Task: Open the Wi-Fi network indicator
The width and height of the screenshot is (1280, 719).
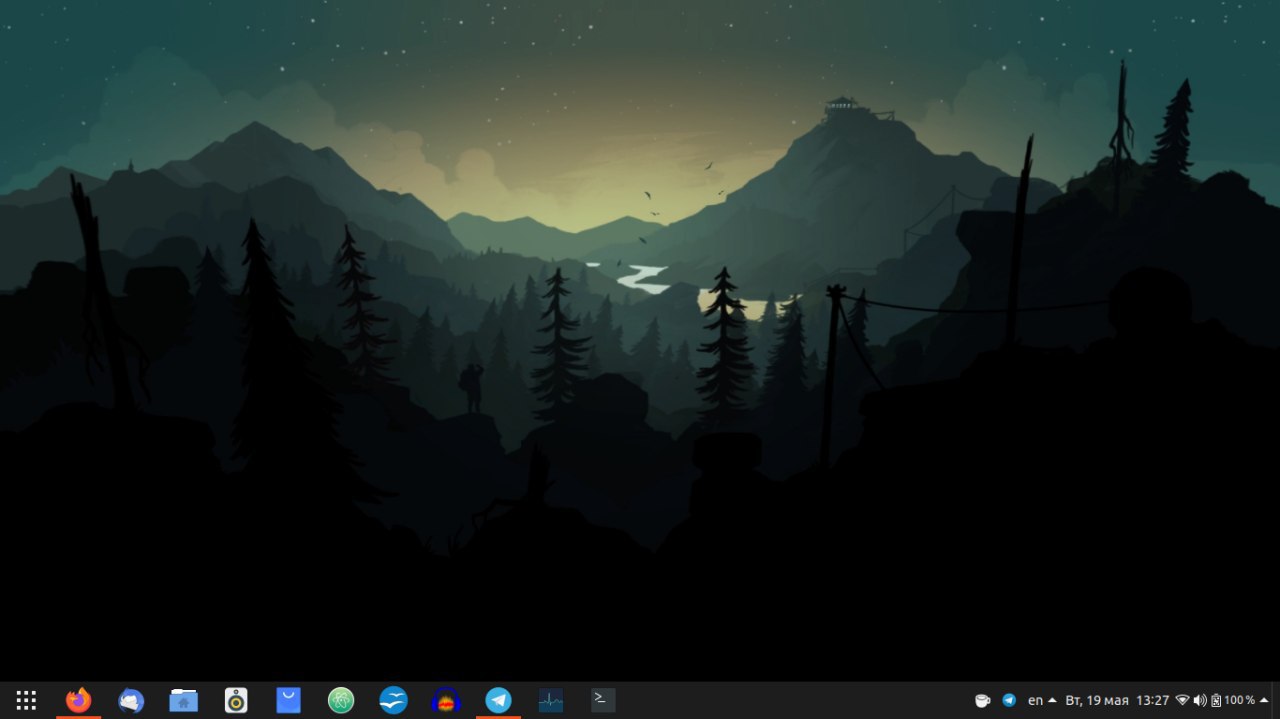Action: click(x=1182, y=701)
